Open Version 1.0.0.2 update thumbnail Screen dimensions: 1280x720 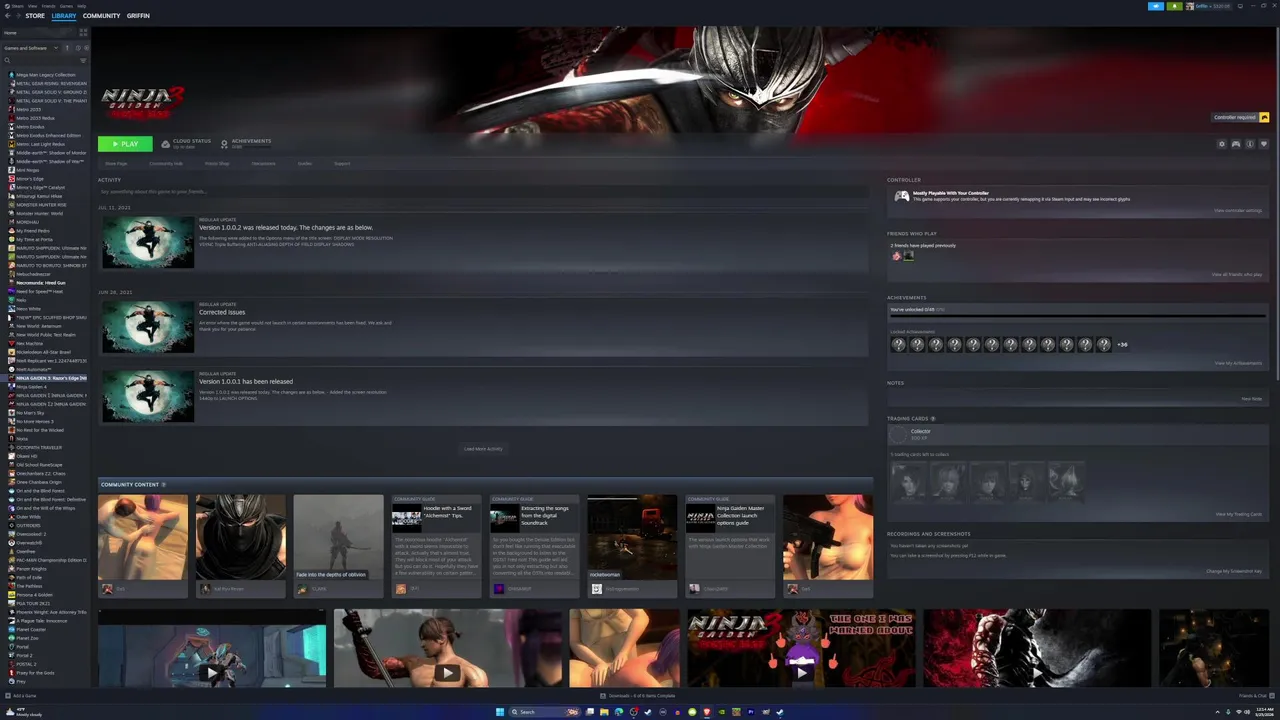[148, 242]
